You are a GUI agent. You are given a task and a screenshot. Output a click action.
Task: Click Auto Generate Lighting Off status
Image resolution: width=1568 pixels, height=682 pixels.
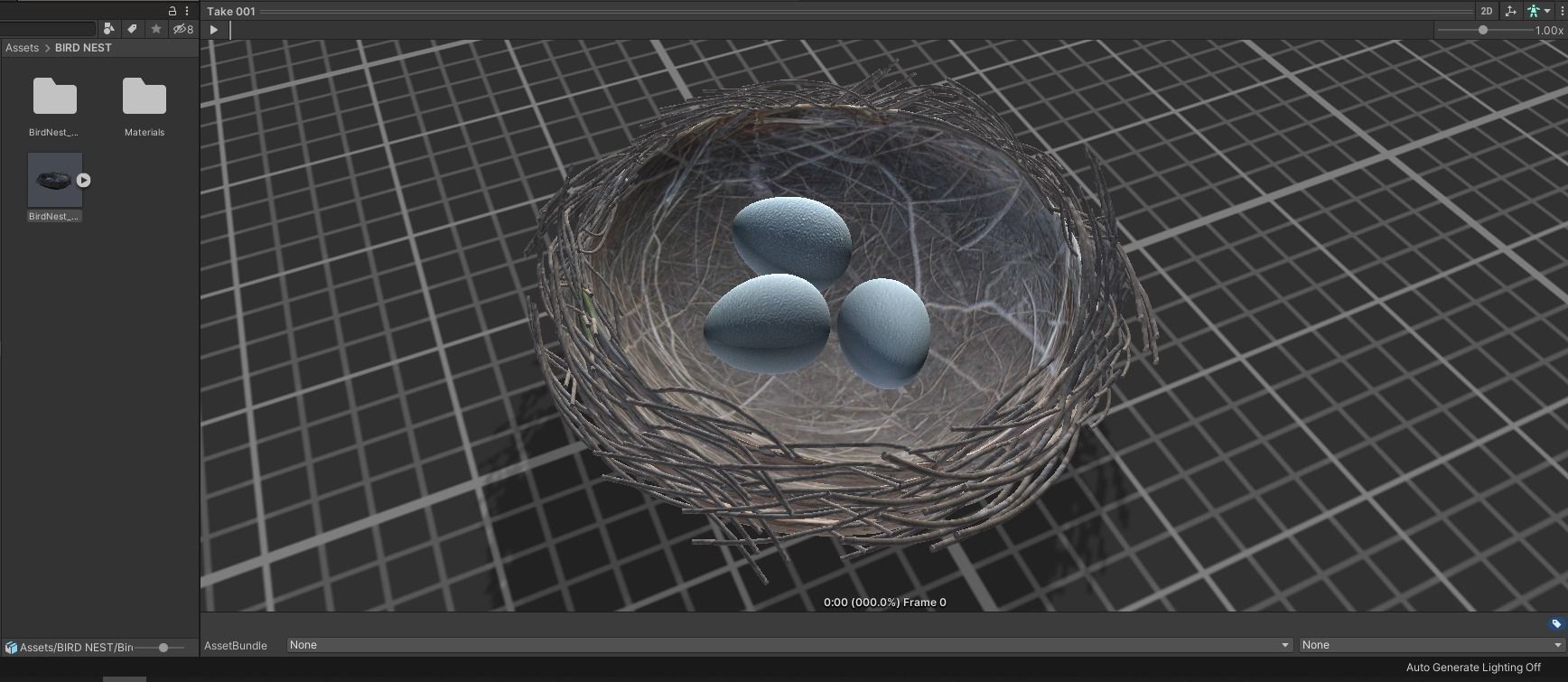(x=1473, y=668)
